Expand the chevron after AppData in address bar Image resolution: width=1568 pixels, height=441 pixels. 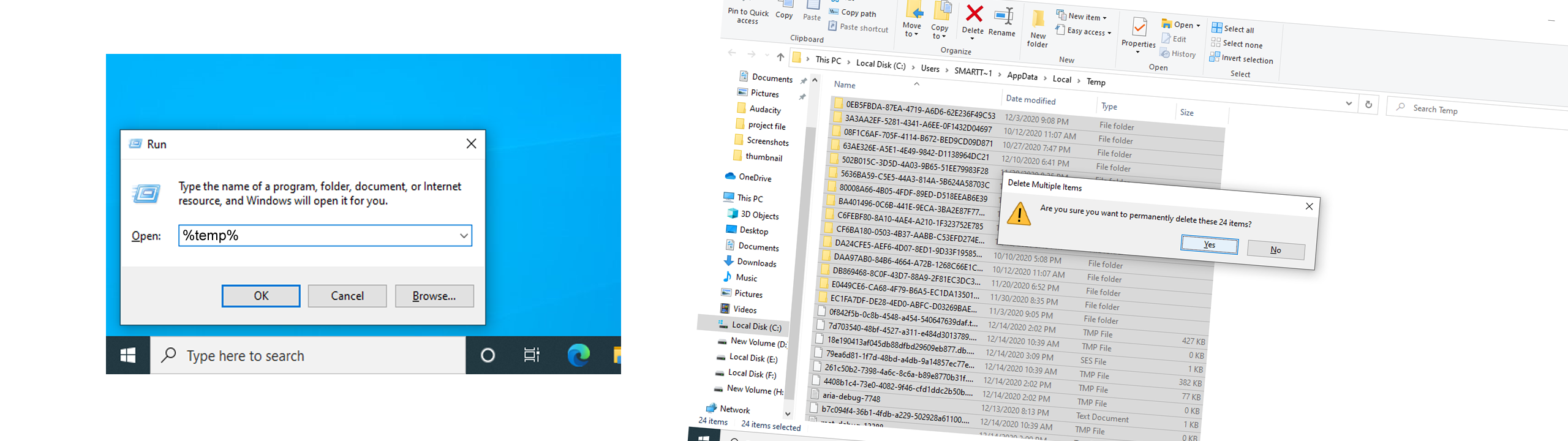coord(1045,78)
